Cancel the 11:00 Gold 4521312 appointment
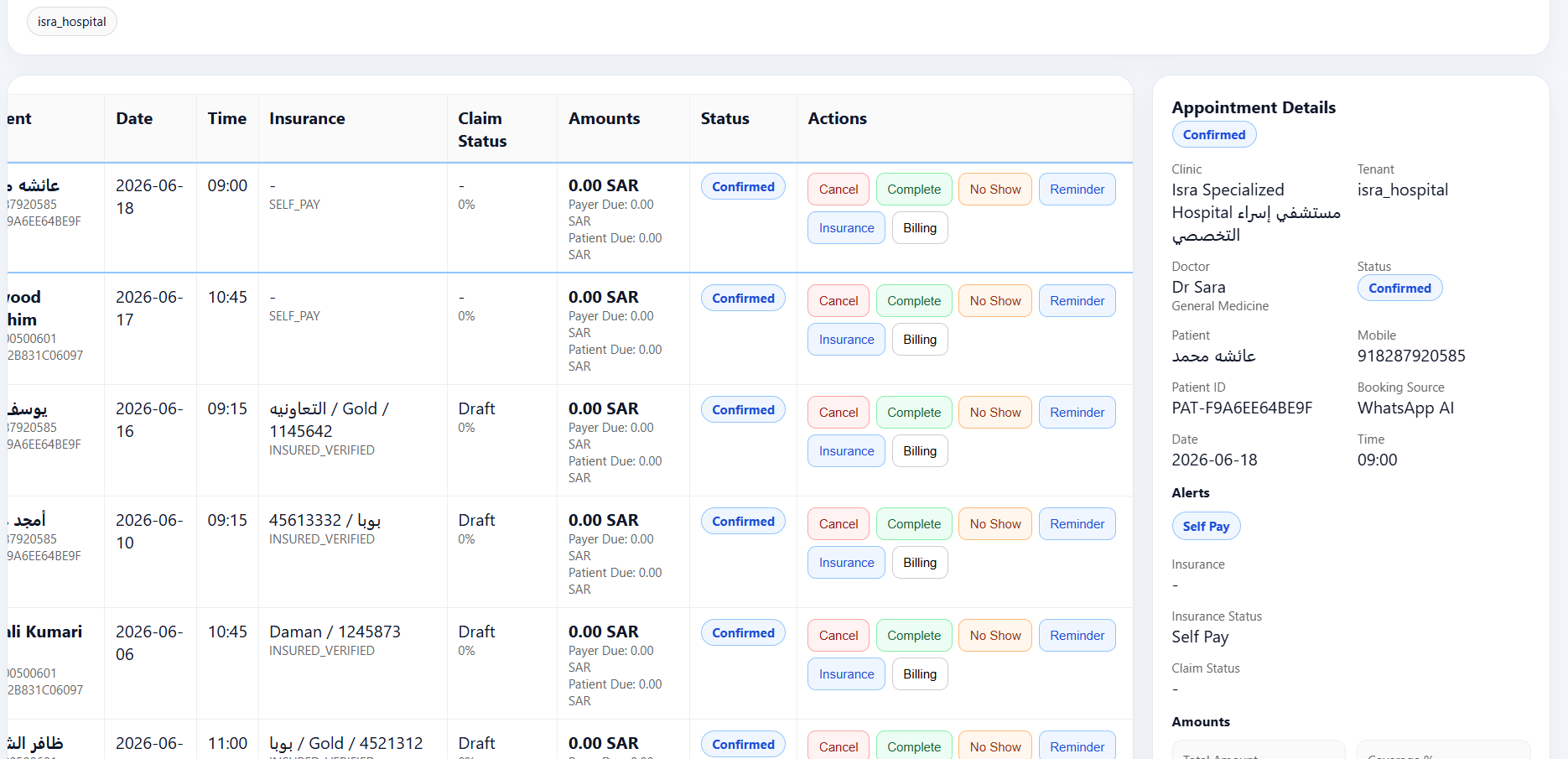 click(839, 746)
